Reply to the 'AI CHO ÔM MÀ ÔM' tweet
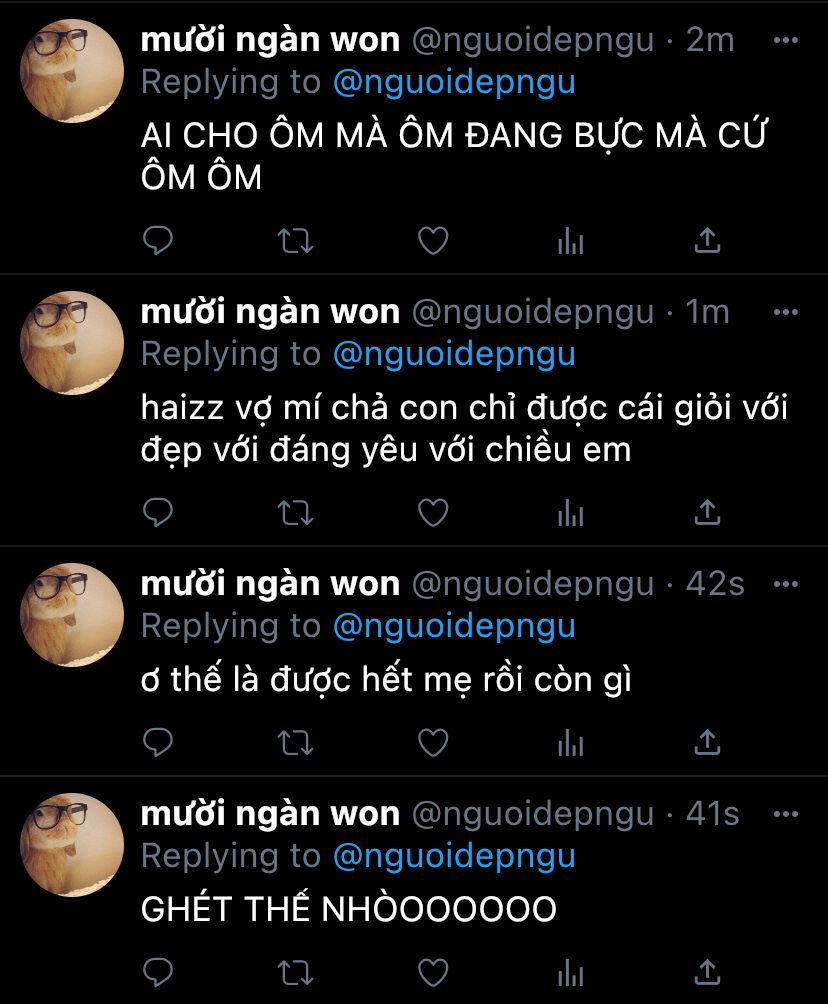This screenshot has height=1004, width=828. coord(158,241)
